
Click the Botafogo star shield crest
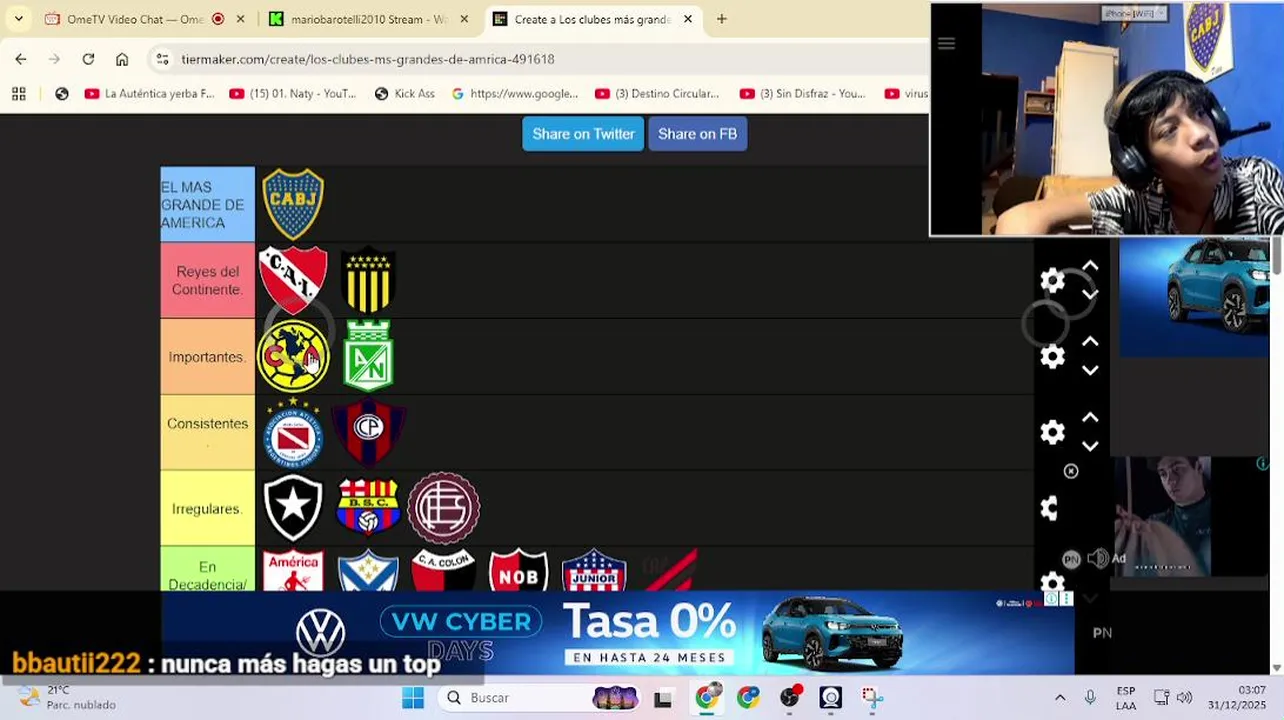click(293, 508)
